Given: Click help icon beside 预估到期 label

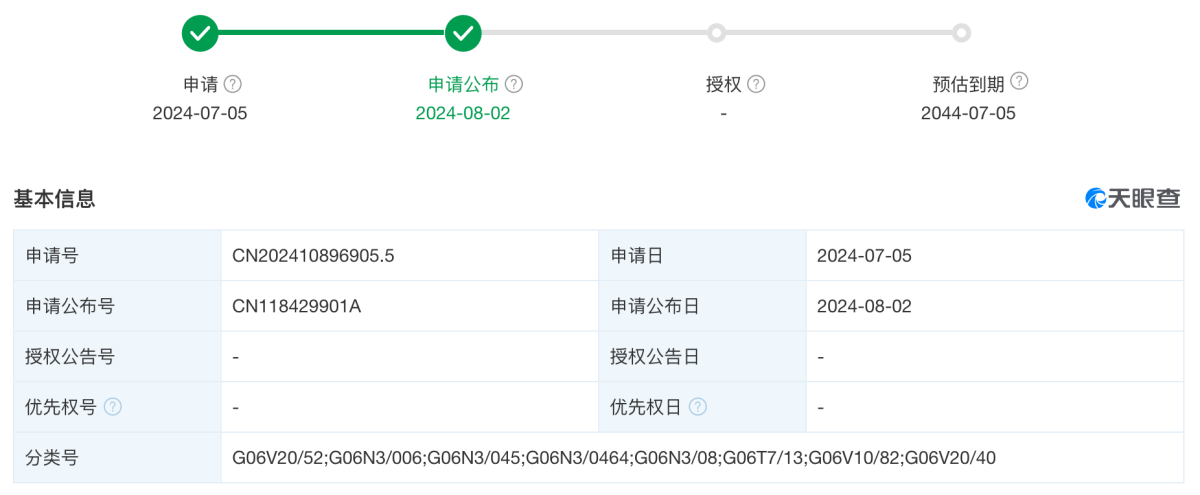Looking at the screenshot, I should click(1019, 82).
